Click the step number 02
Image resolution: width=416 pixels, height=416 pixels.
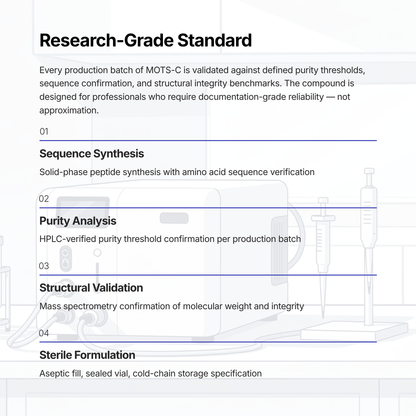44,199
